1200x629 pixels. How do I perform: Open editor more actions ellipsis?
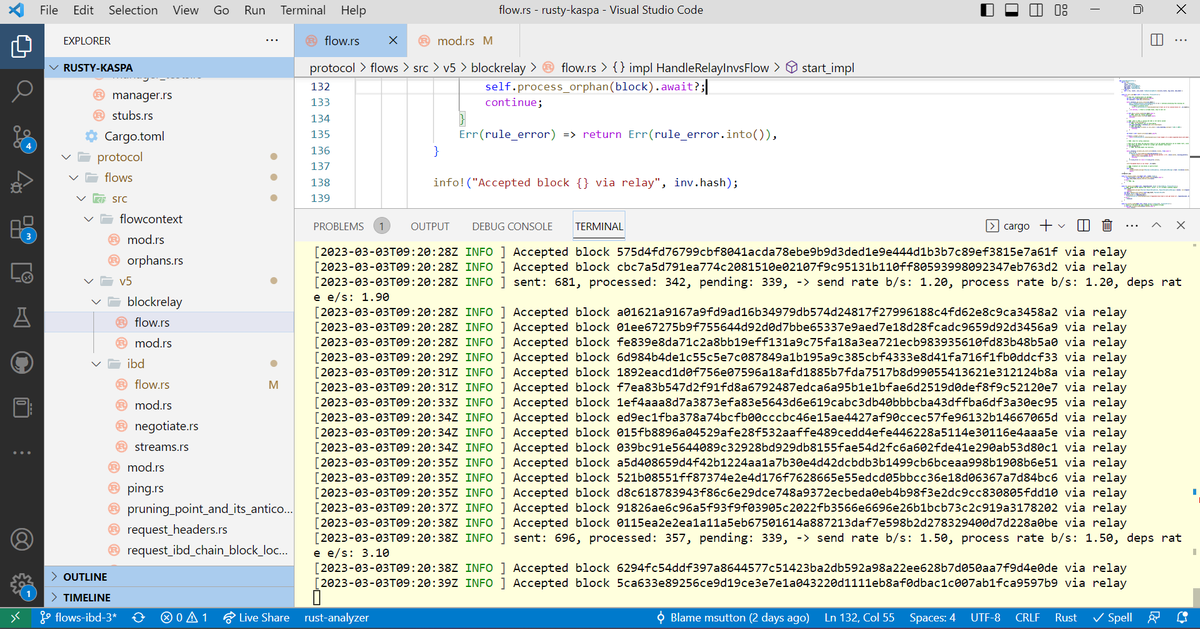(1182, 40)
